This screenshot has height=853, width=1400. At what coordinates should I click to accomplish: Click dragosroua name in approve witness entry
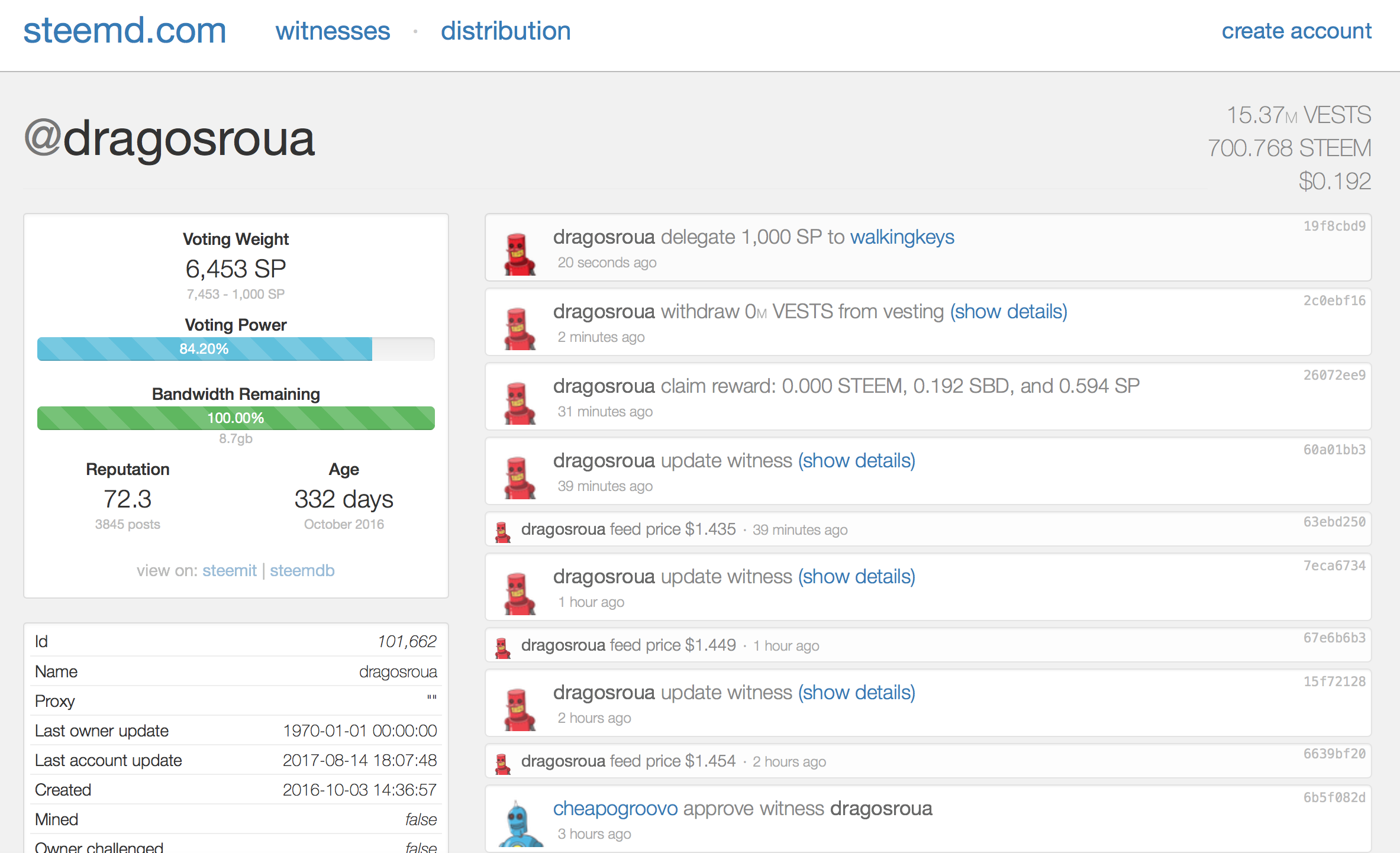tap(881, 808)
